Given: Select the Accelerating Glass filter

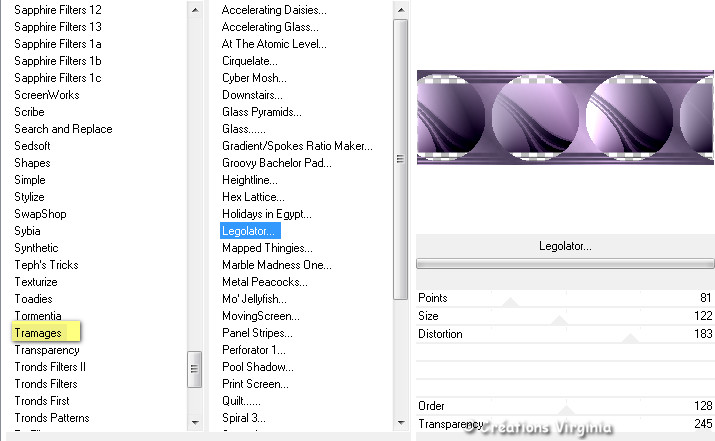Looking at the screenshot, I should click(x=270, y=27).
